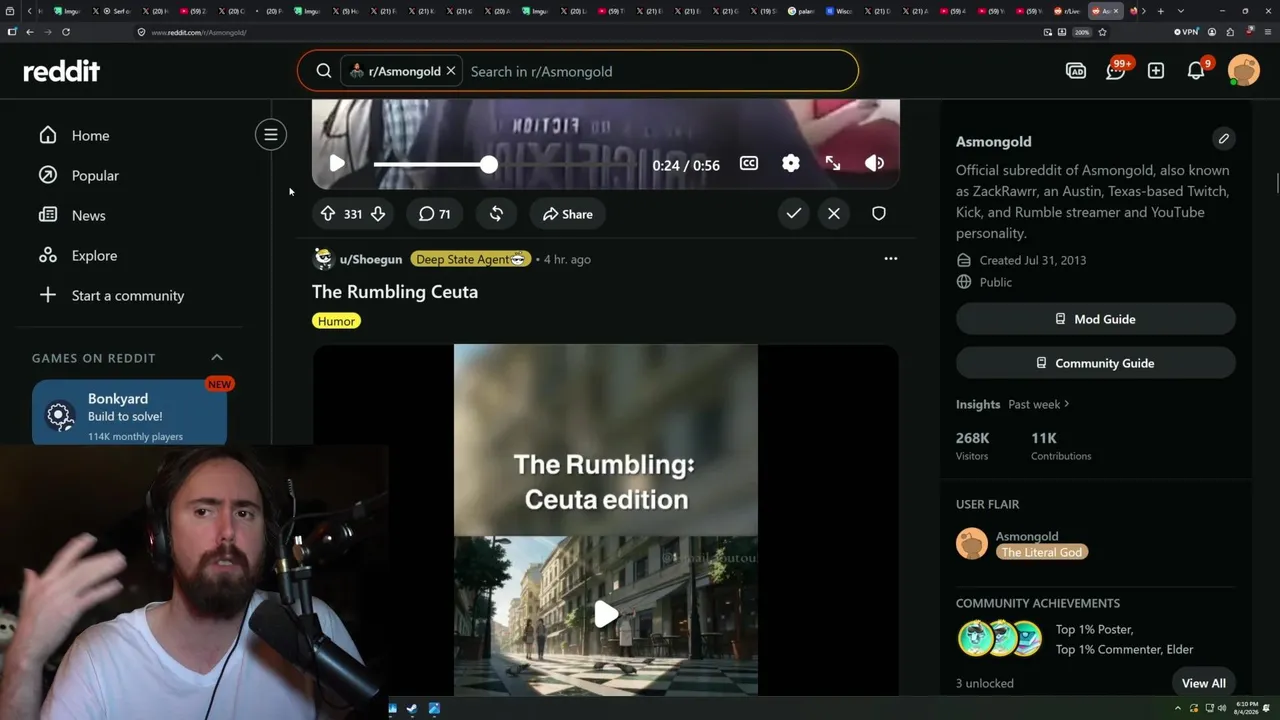This screenshot has width=1280, height=720.
Task: Create a new post with plus icon
Action: point(1156,71)
